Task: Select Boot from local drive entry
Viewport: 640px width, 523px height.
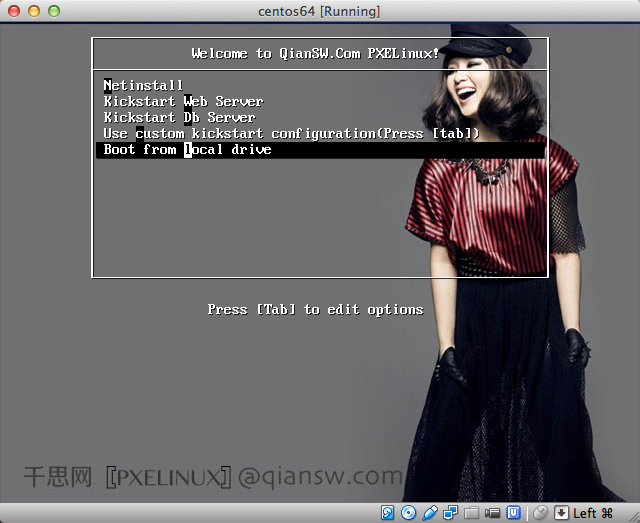Action: 188,150
